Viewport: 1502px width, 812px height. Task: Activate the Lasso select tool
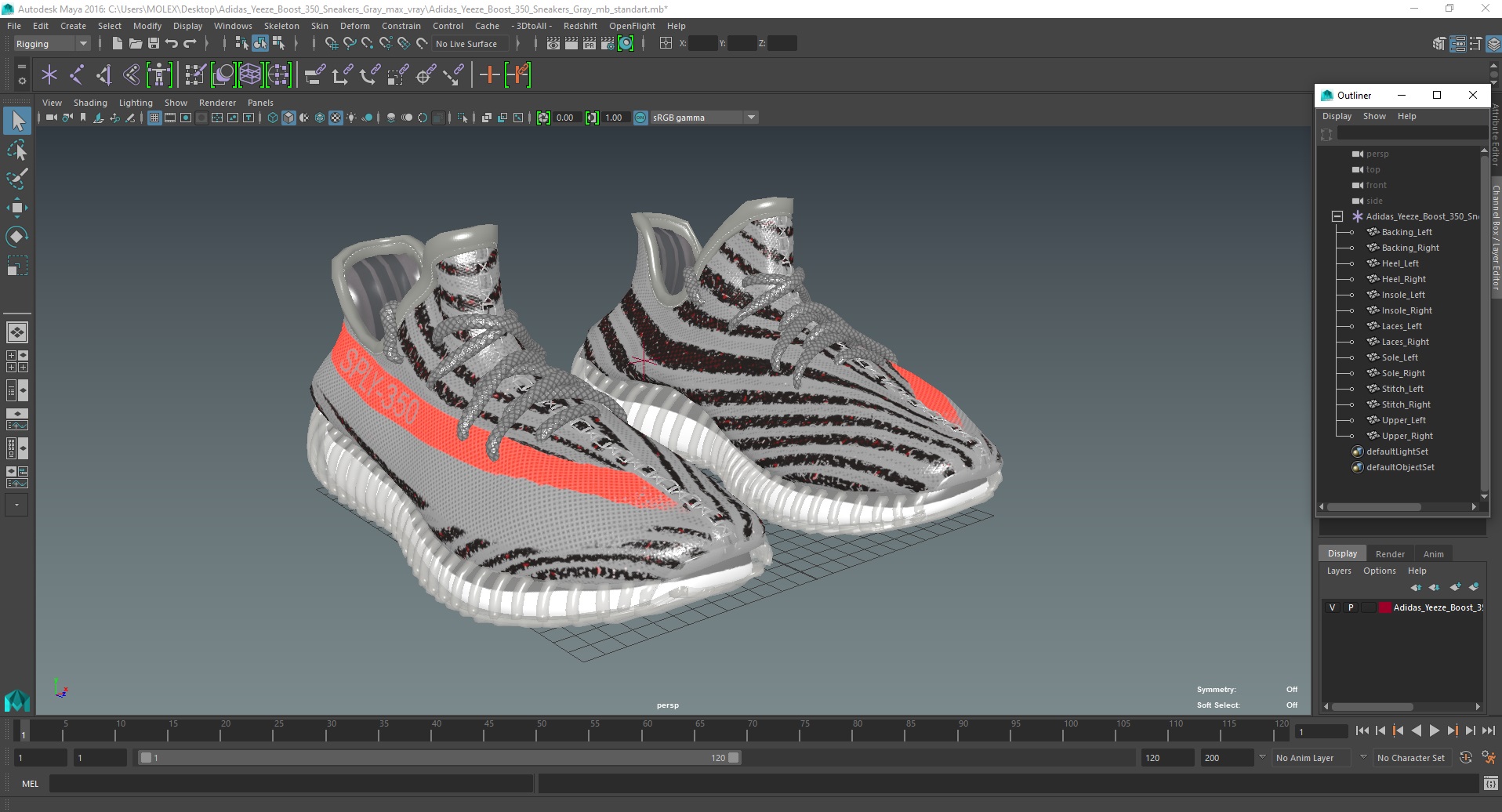pos(17,150)
